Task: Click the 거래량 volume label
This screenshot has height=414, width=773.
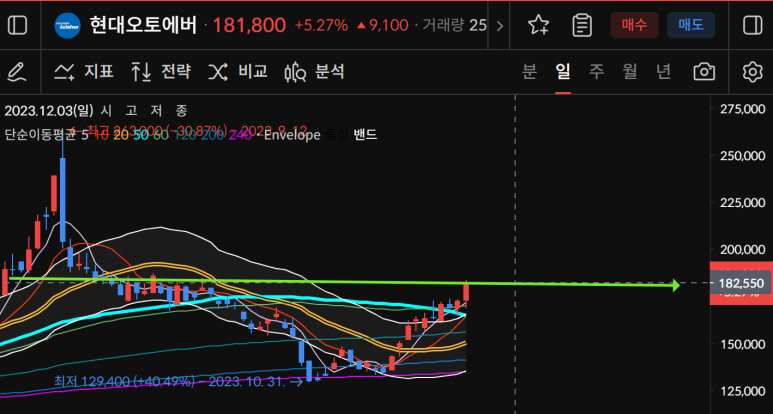Action: tap(443, 26)
